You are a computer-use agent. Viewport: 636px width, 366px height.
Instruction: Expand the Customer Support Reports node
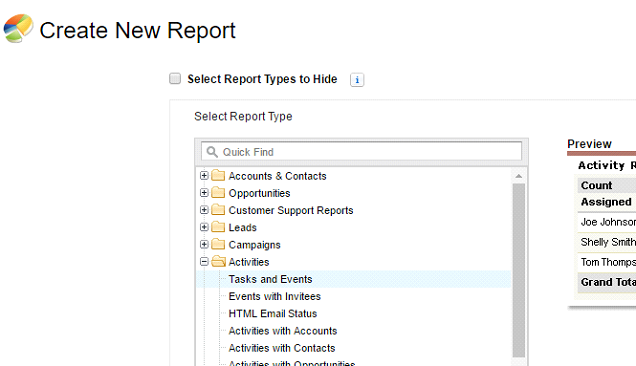[204, 210]
